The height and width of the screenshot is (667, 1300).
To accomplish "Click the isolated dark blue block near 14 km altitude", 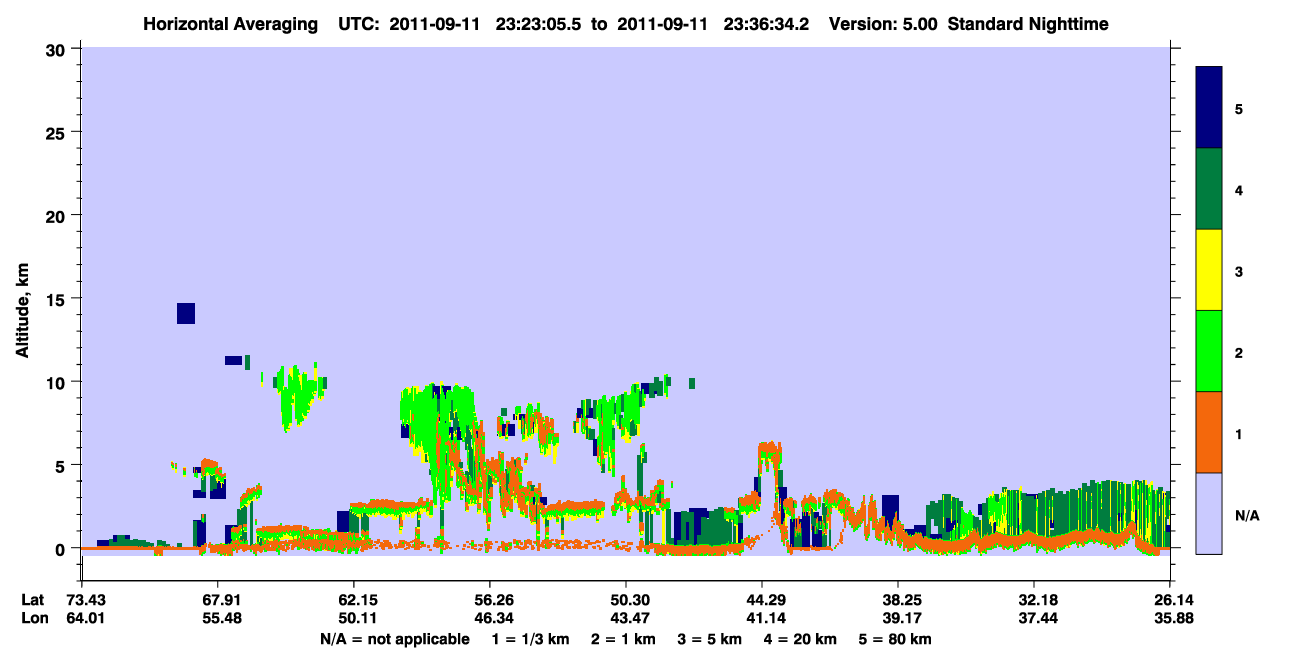I will [186, 313].
